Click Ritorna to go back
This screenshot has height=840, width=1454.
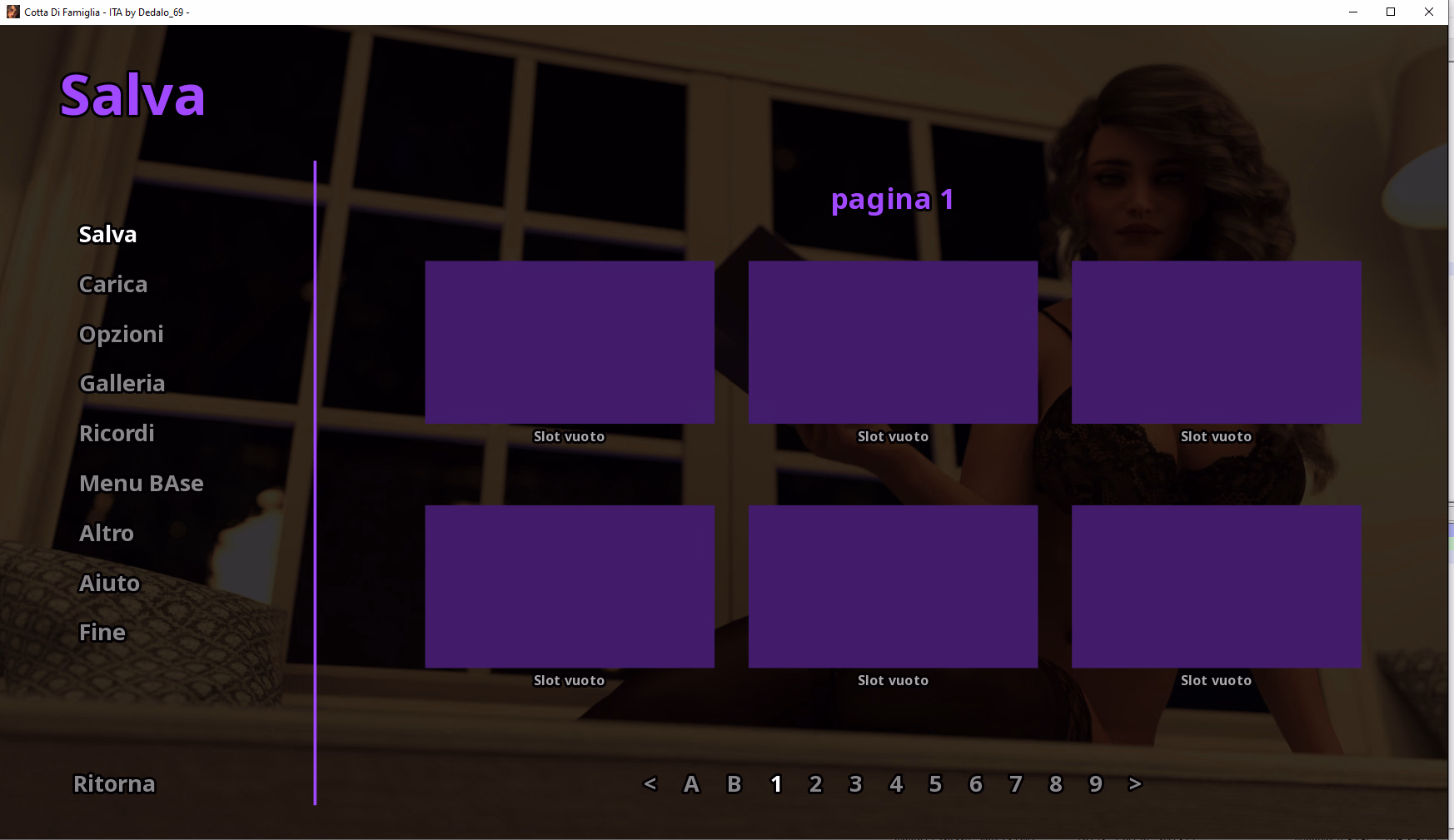(114, 784)
